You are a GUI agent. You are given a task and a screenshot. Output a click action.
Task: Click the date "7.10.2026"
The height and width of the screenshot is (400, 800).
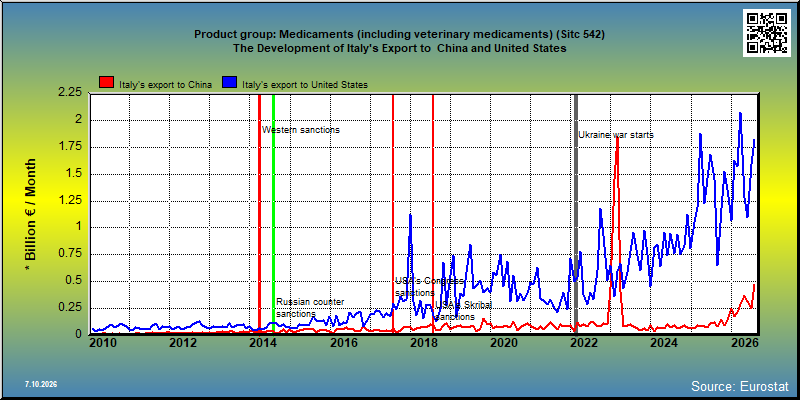tap(40, 384)
